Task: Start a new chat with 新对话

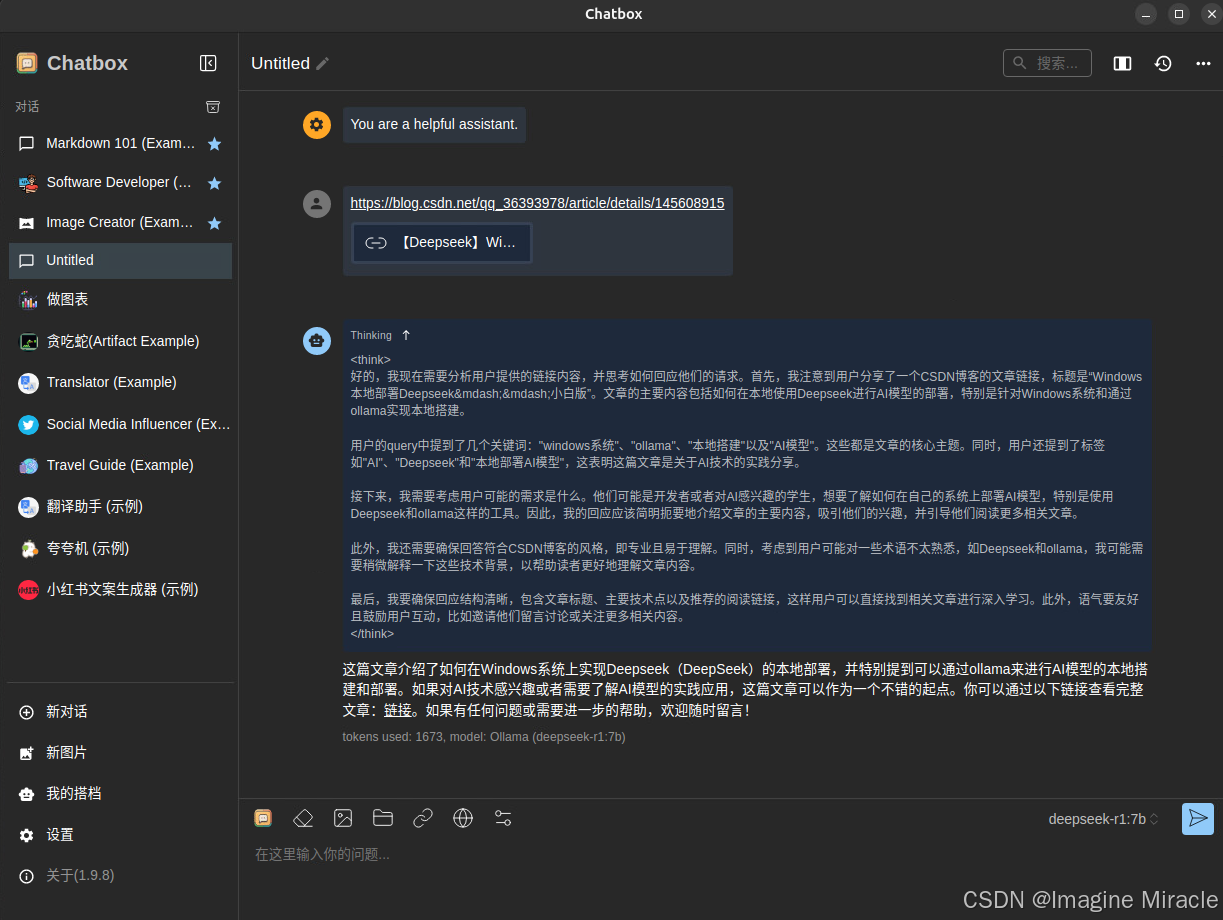Action: [x=120, y=711]
